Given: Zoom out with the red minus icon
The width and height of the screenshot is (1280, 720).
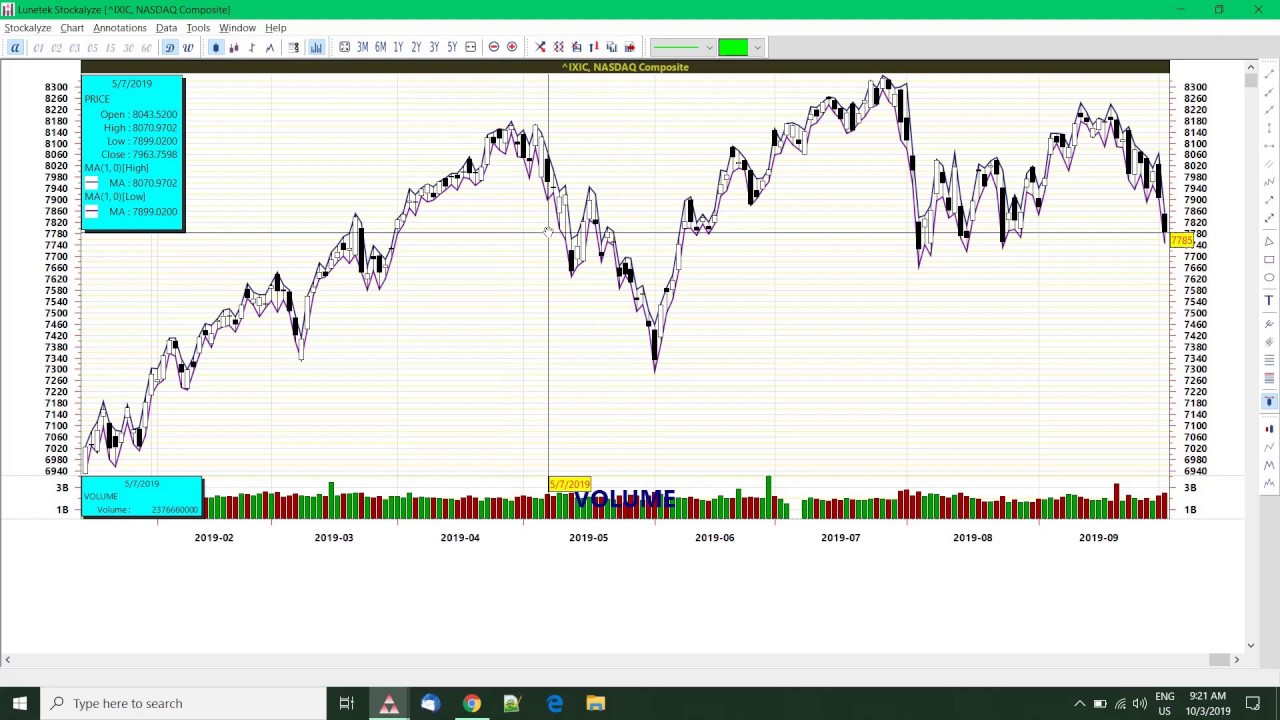Looking at the screenshot, I should (493, 47).
